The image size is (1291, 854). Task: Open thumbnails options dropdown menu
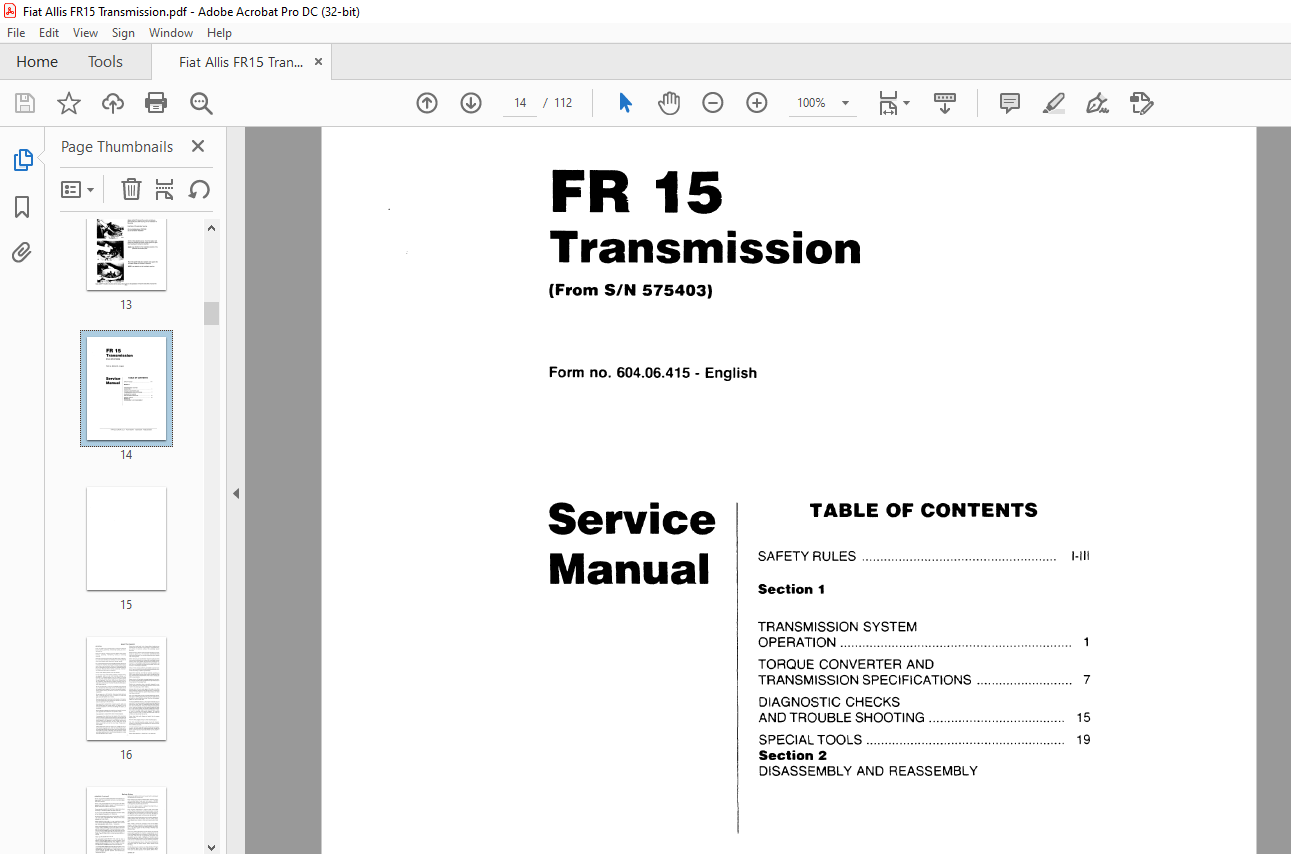pyautogui.click(x=78, y=189)
